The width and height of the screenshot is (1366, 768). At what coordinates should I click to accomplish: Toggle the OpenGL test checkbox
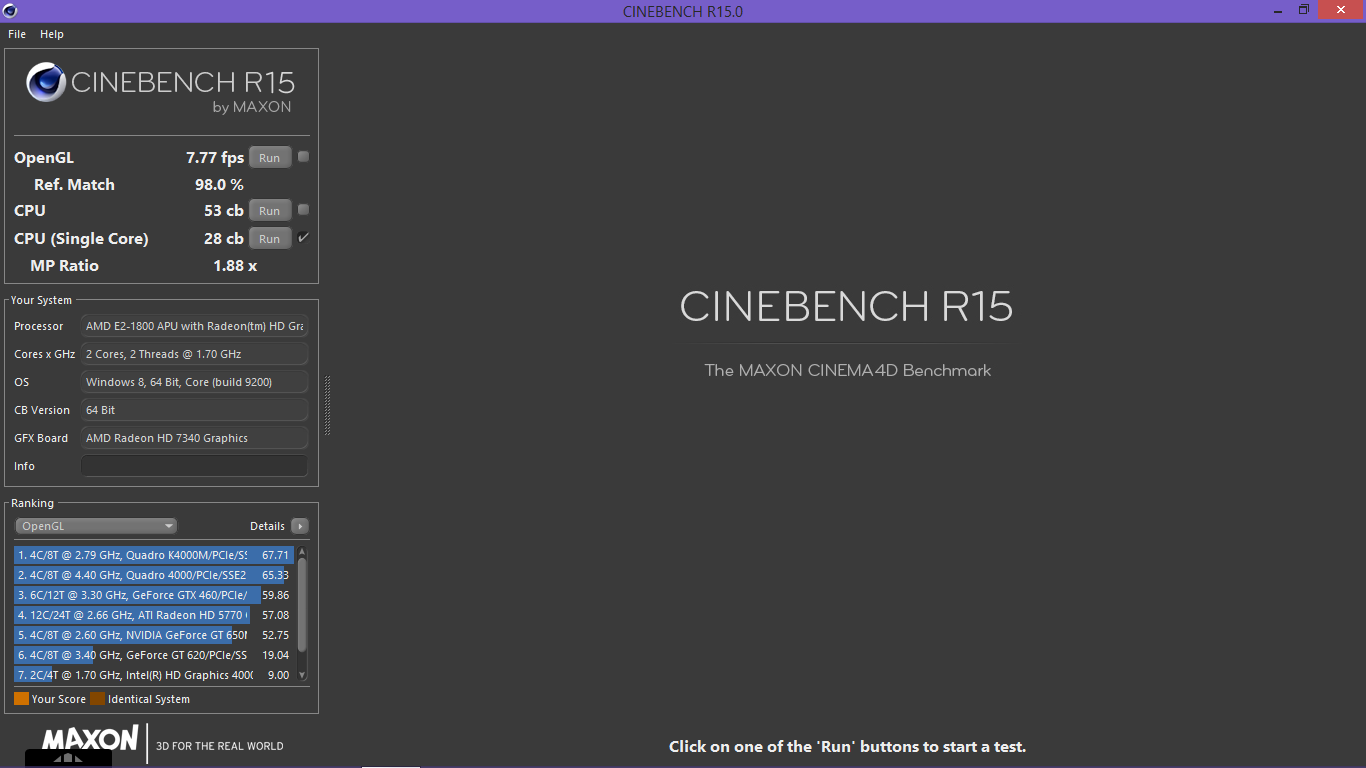point(304,157)
